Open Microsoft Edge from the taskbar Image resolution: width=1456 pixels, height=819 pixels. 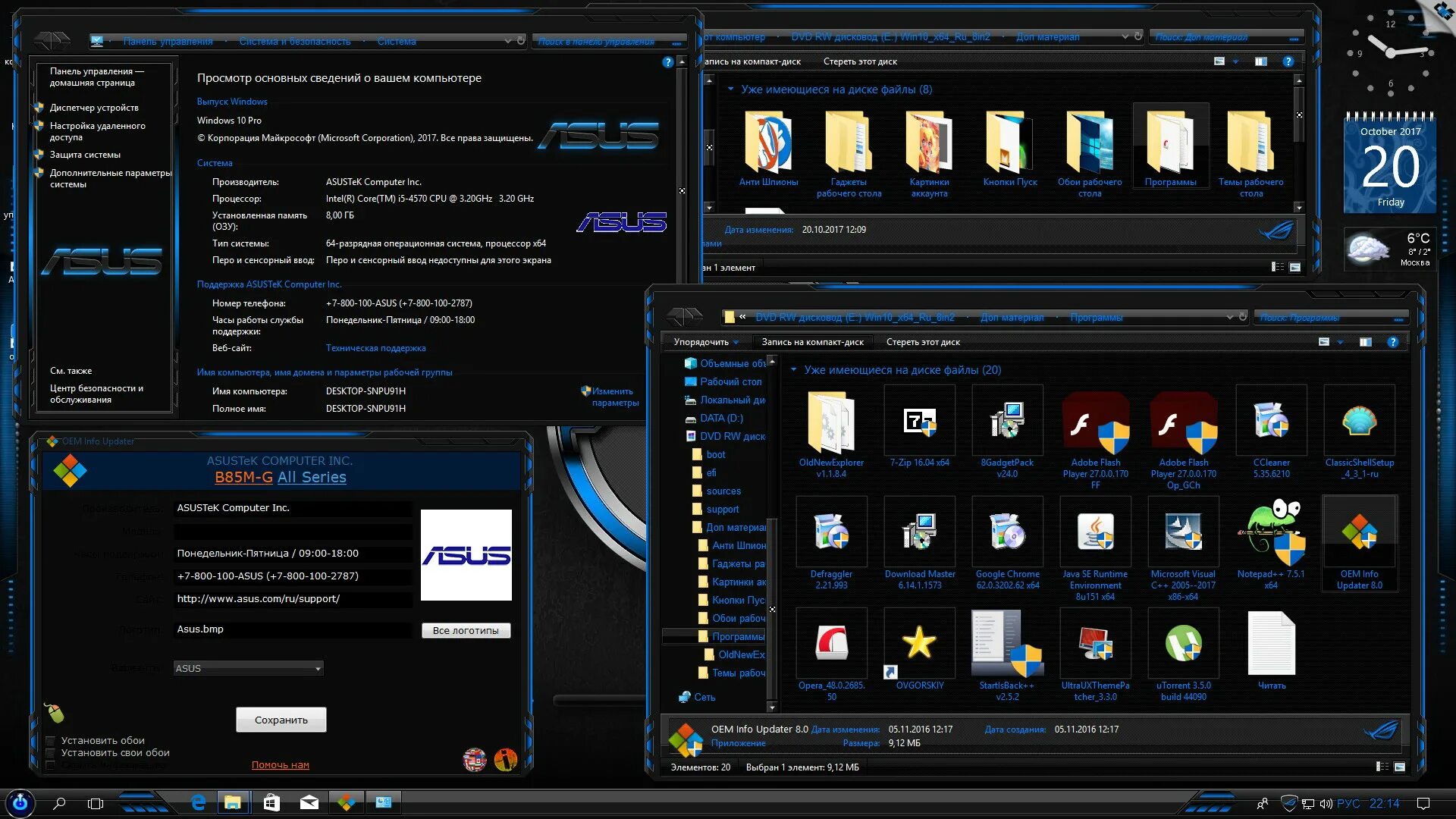coord(199,802)
